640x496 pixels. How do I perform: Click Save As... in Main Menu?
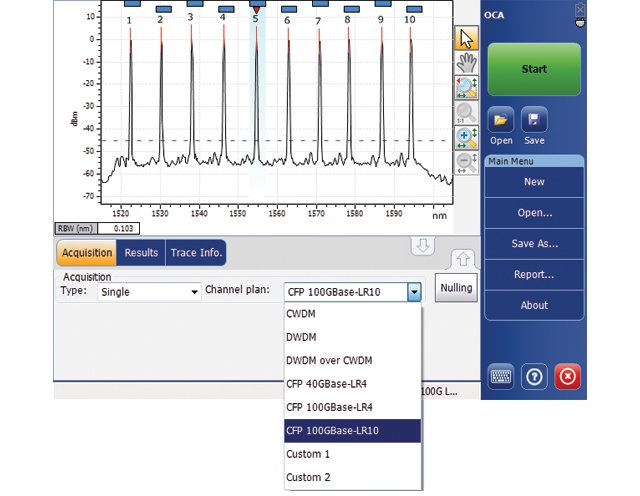(x=533, y=244)
